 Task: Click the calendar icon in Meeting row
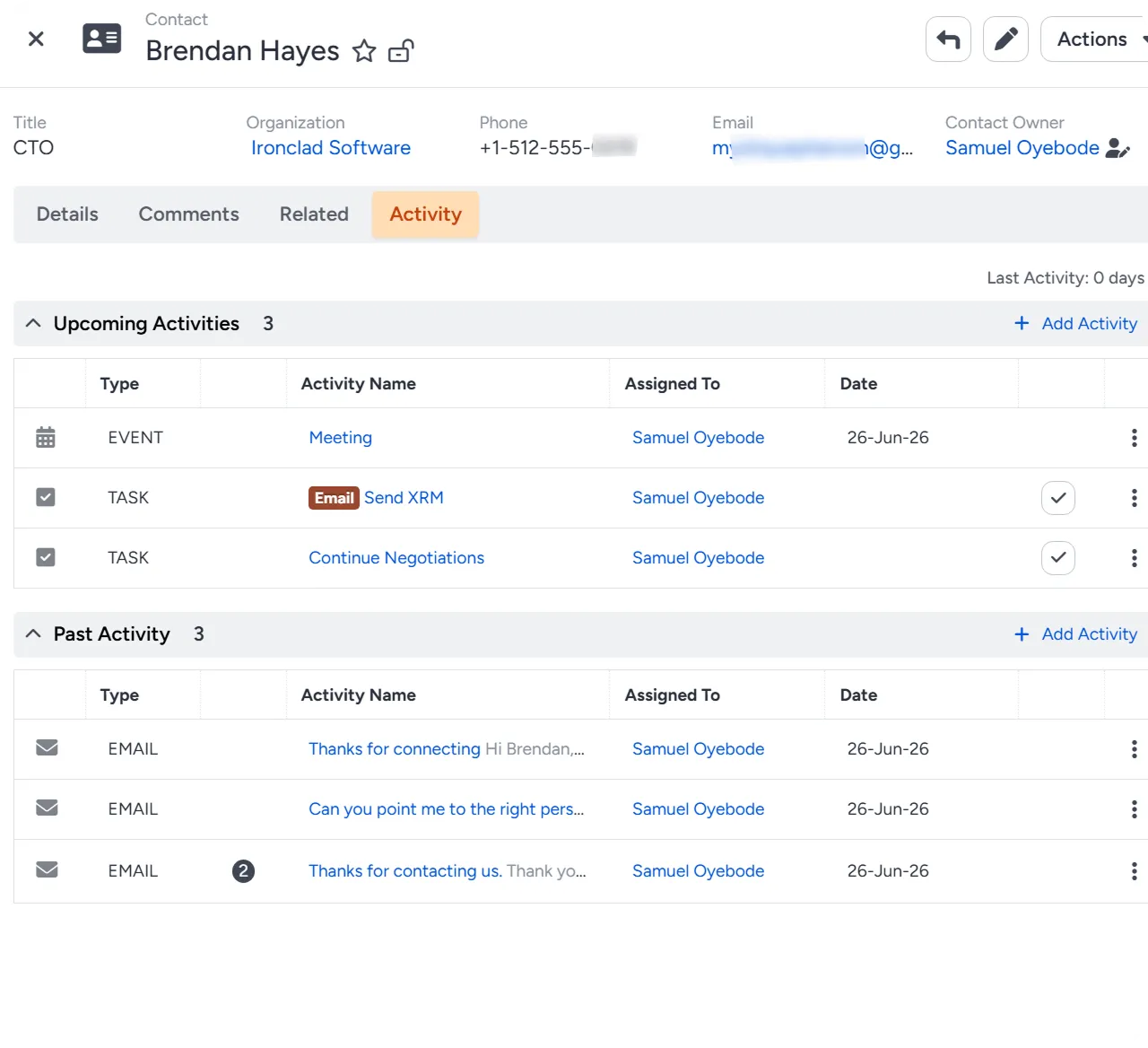[46, 437]
